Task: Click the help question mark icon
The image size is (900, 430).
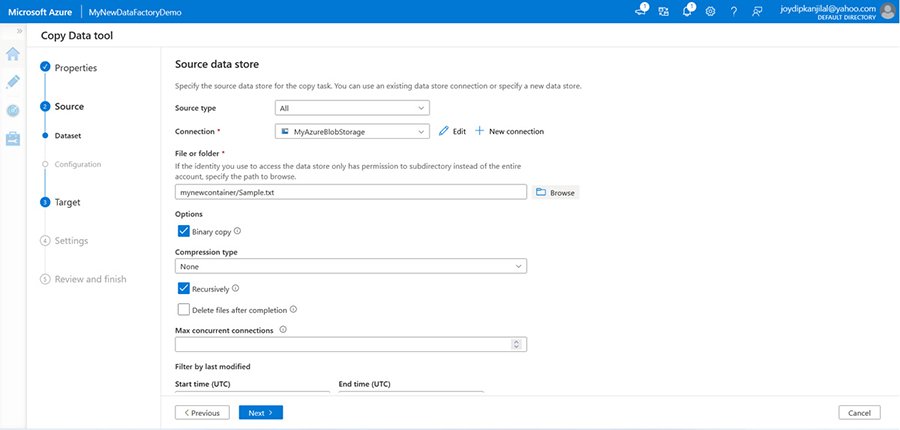Action: [733, 11]
